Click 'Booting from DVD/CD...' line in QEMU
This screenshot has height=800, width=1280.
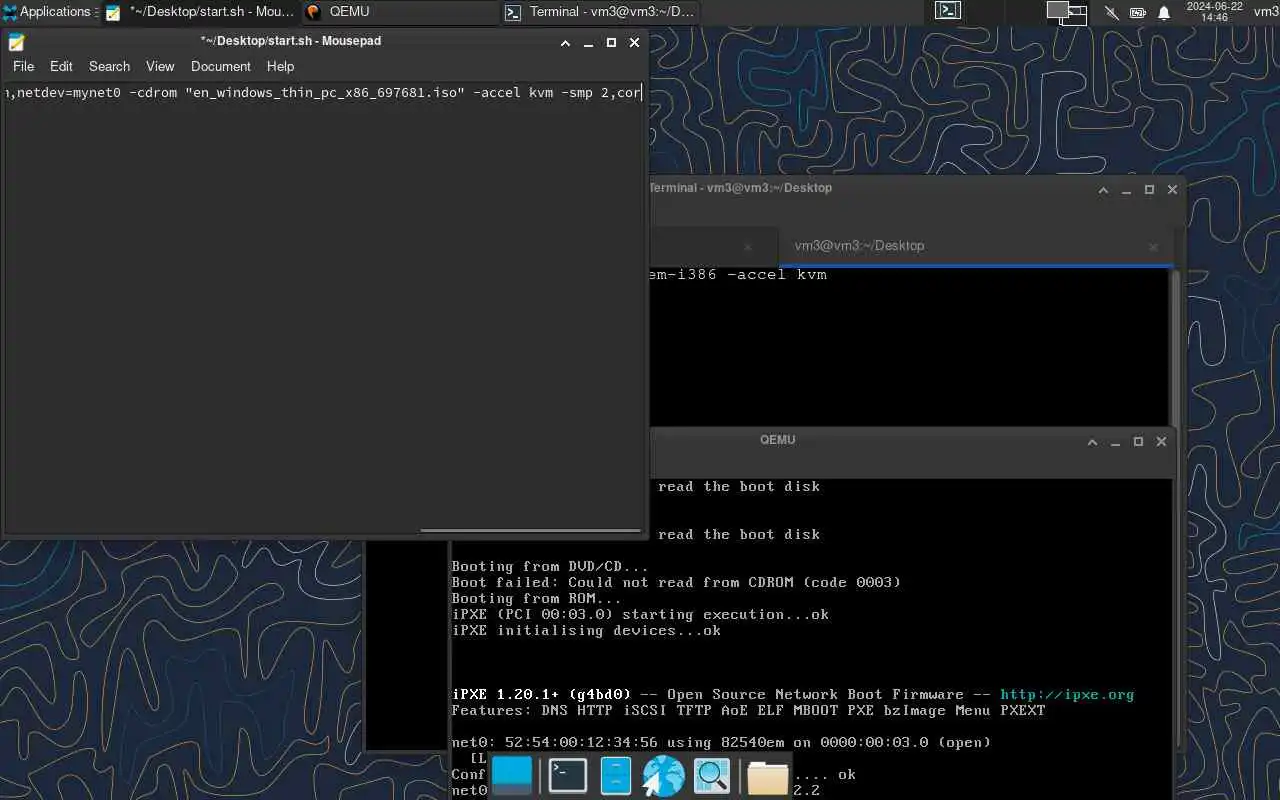(550, 566)
